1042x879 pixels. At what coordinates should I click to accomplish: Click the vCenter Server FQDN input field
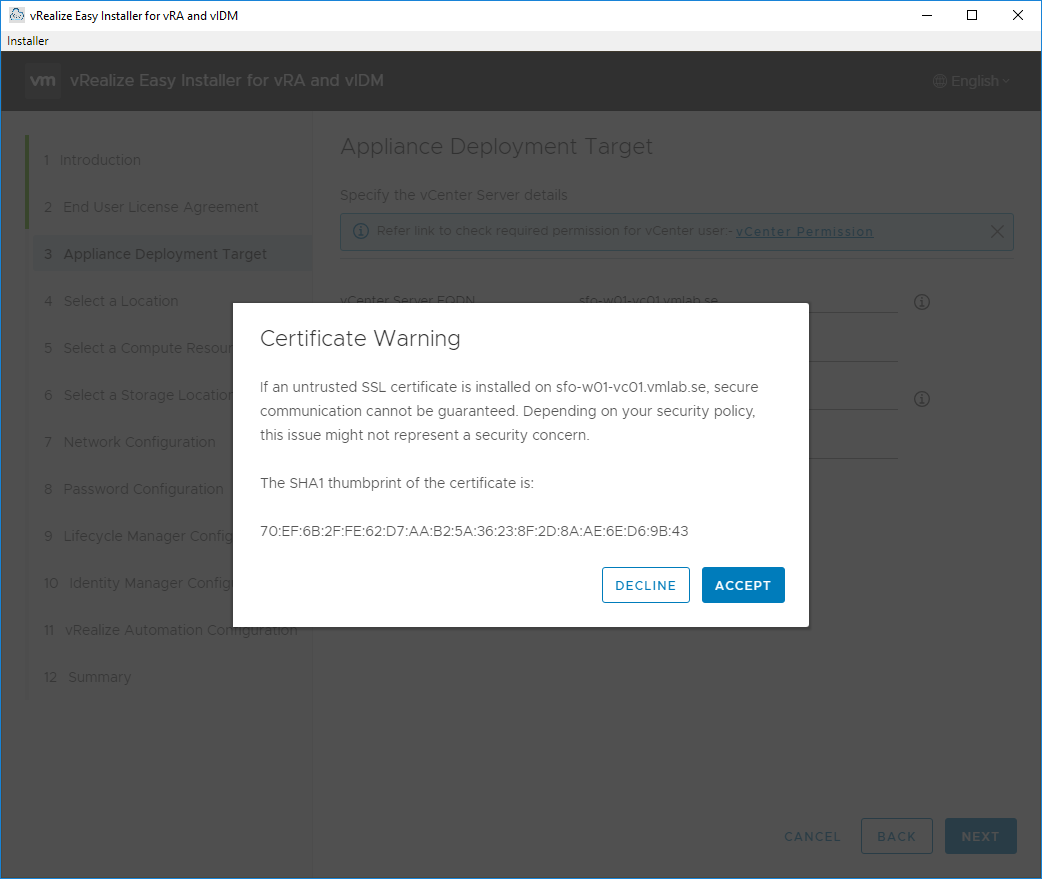click(x=738, y=300)
